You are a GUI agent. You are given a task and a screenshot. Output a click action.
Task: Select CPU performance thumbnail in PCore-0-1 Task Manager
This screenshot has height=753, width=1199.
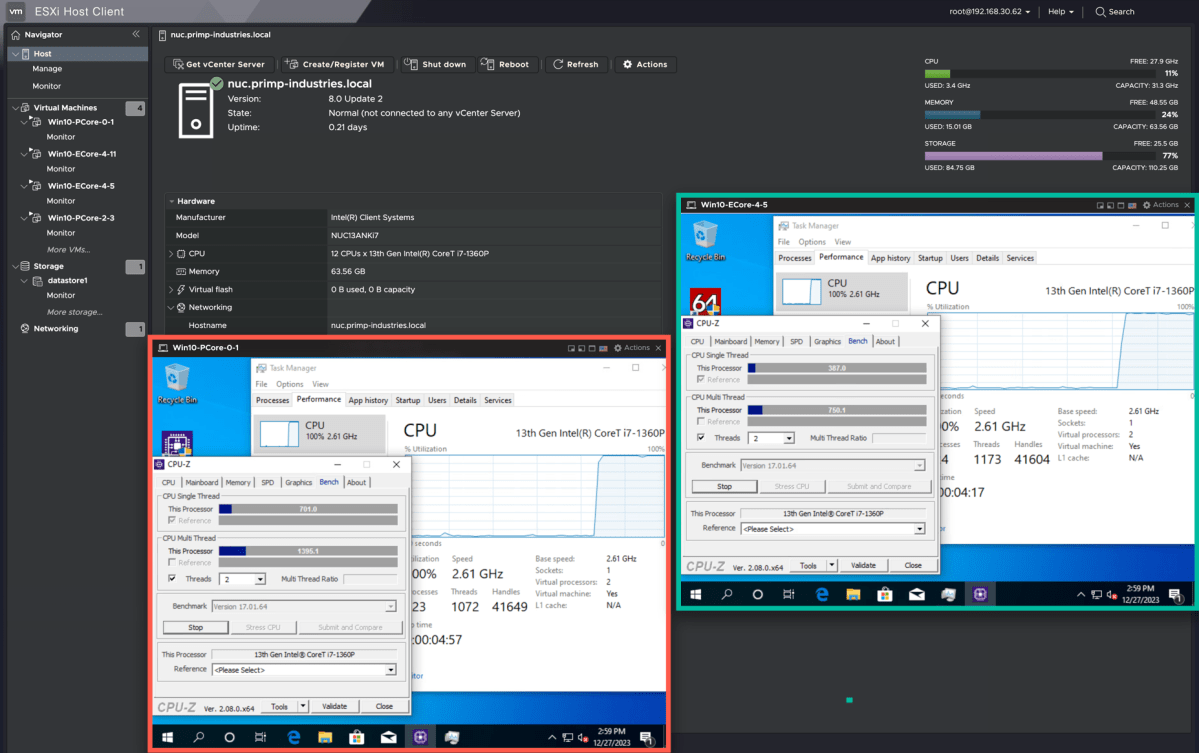coord(319,433)
